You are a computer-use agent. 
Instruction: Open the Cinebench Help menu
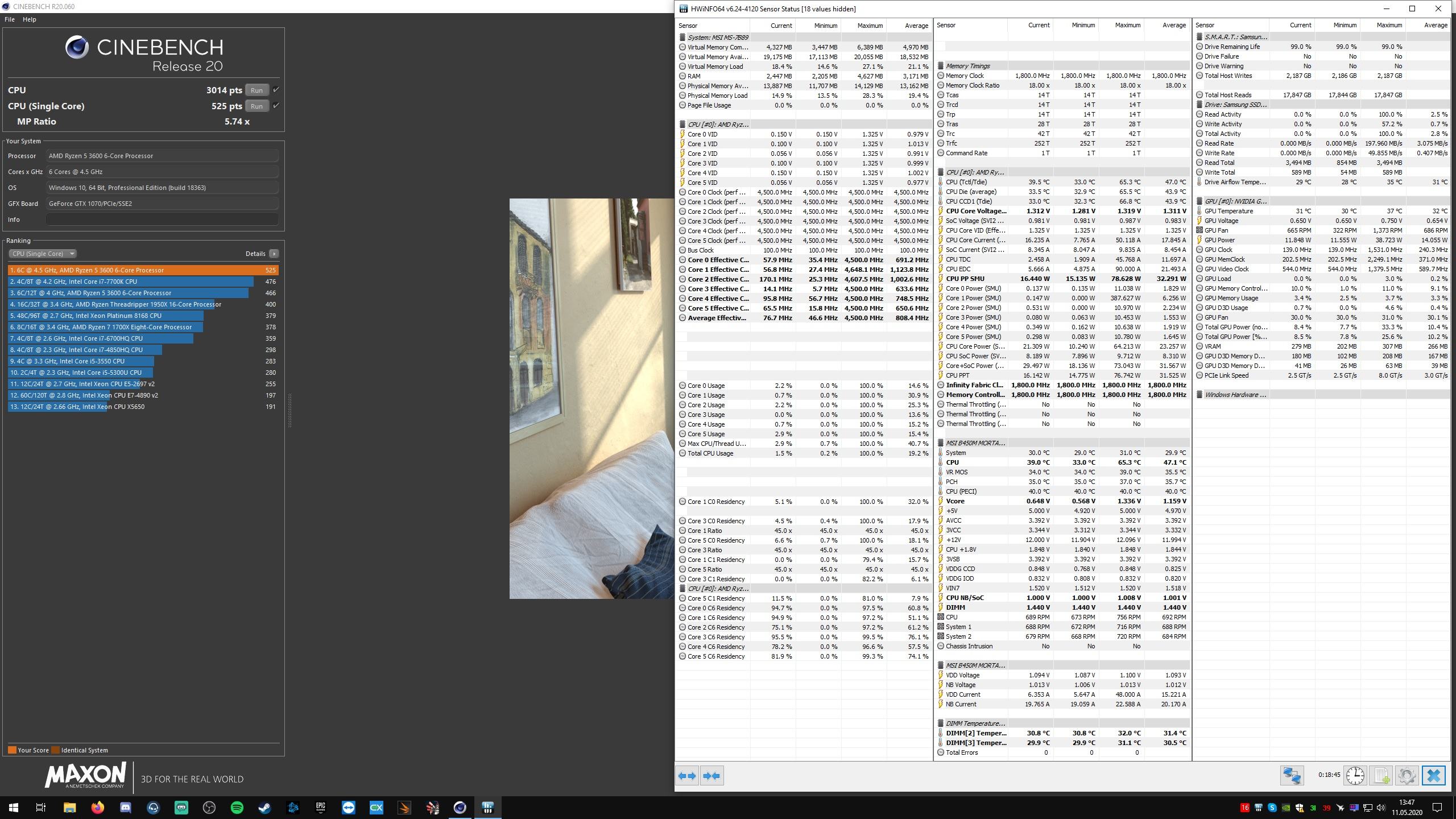point(29,19)
